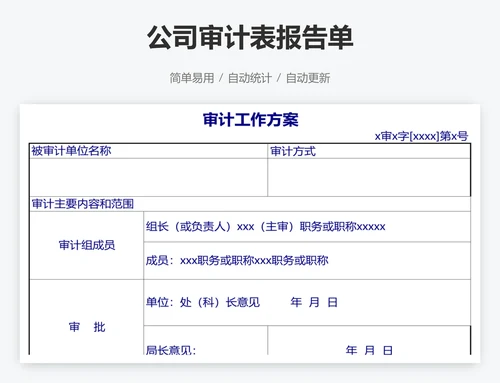Select the 被审计单位名称 label cell
Image resolution: width=500 pixels, height=383 pixels.
point(148,151)
